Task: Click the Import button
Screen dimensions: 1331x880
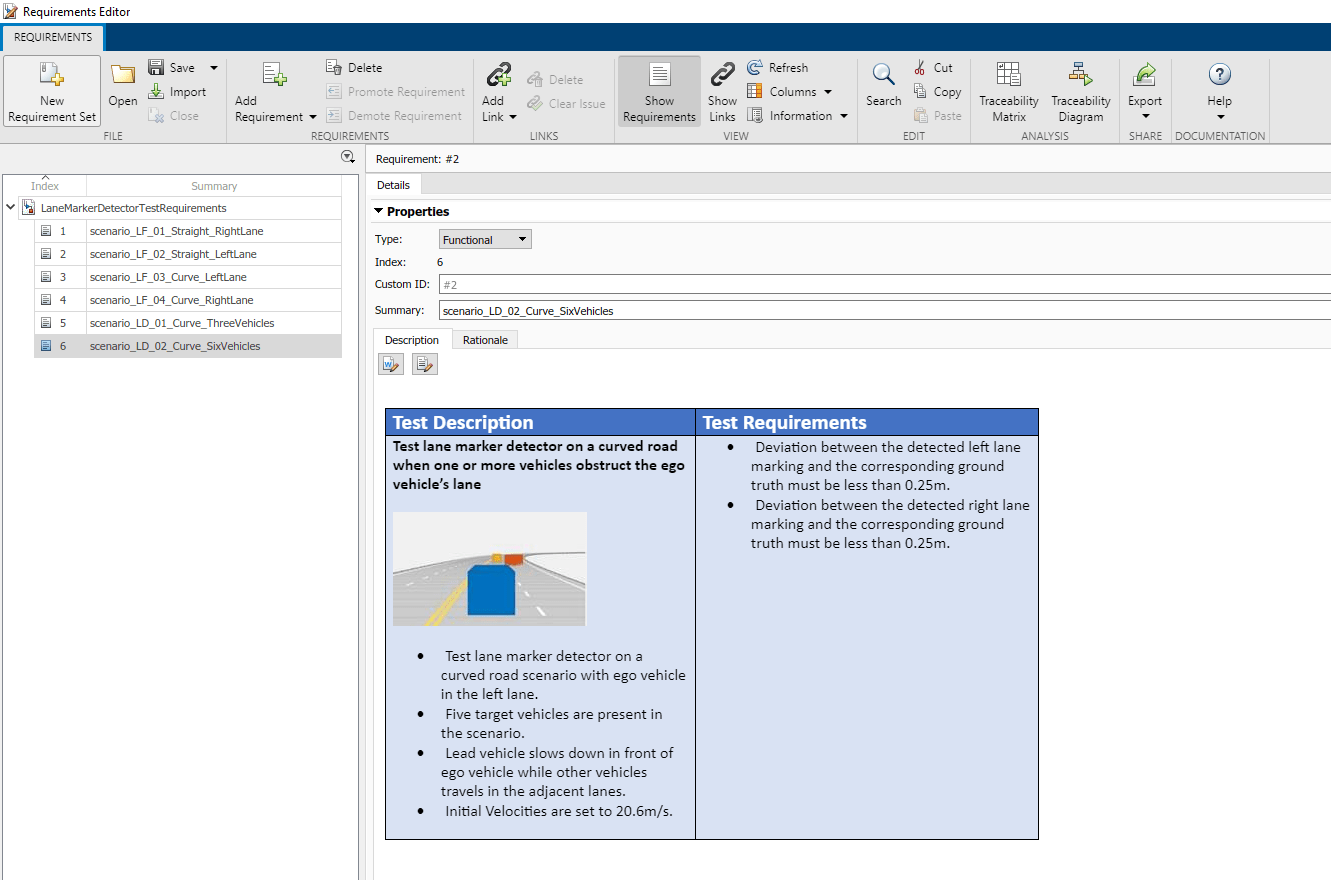Action: coord(178,92)
